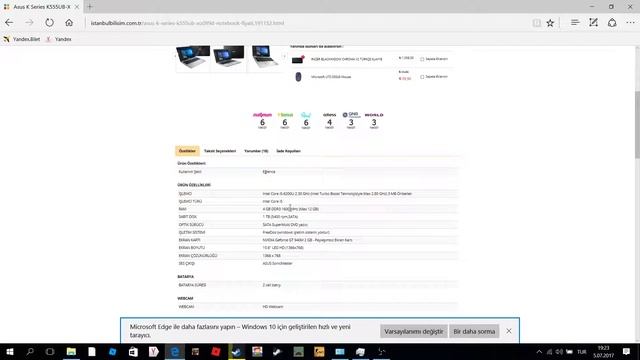Screen dimensions: 640x360
Task: Select the QNB card 3 installments logo
Action: [x=351, y=120]
